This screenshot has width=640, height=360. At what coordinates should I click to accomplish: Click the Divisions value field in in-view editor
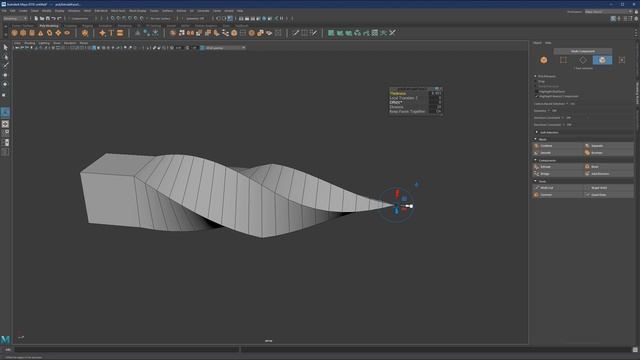click(x=436, y=107)
